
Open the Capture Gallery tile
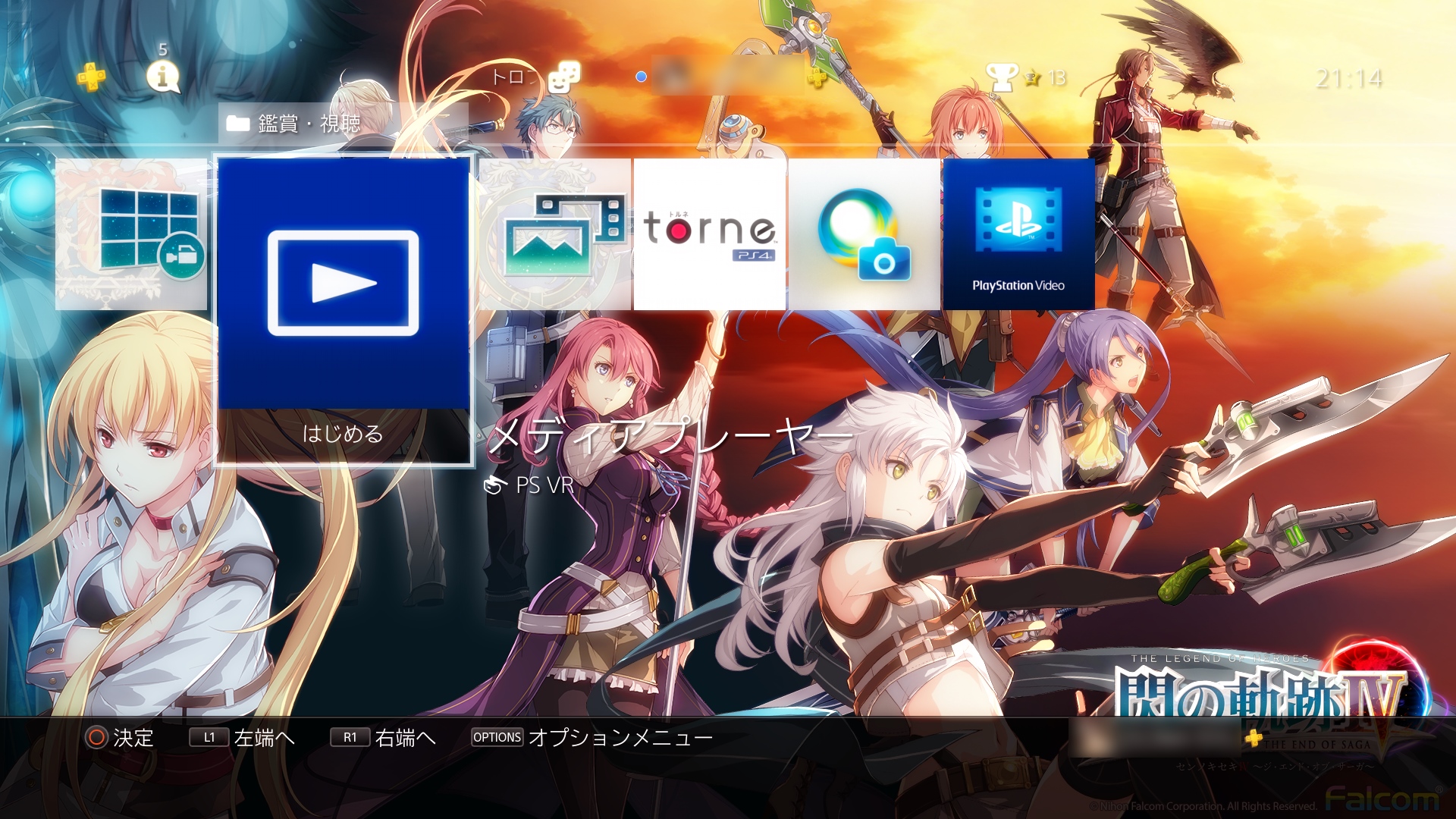click(555, 234)
